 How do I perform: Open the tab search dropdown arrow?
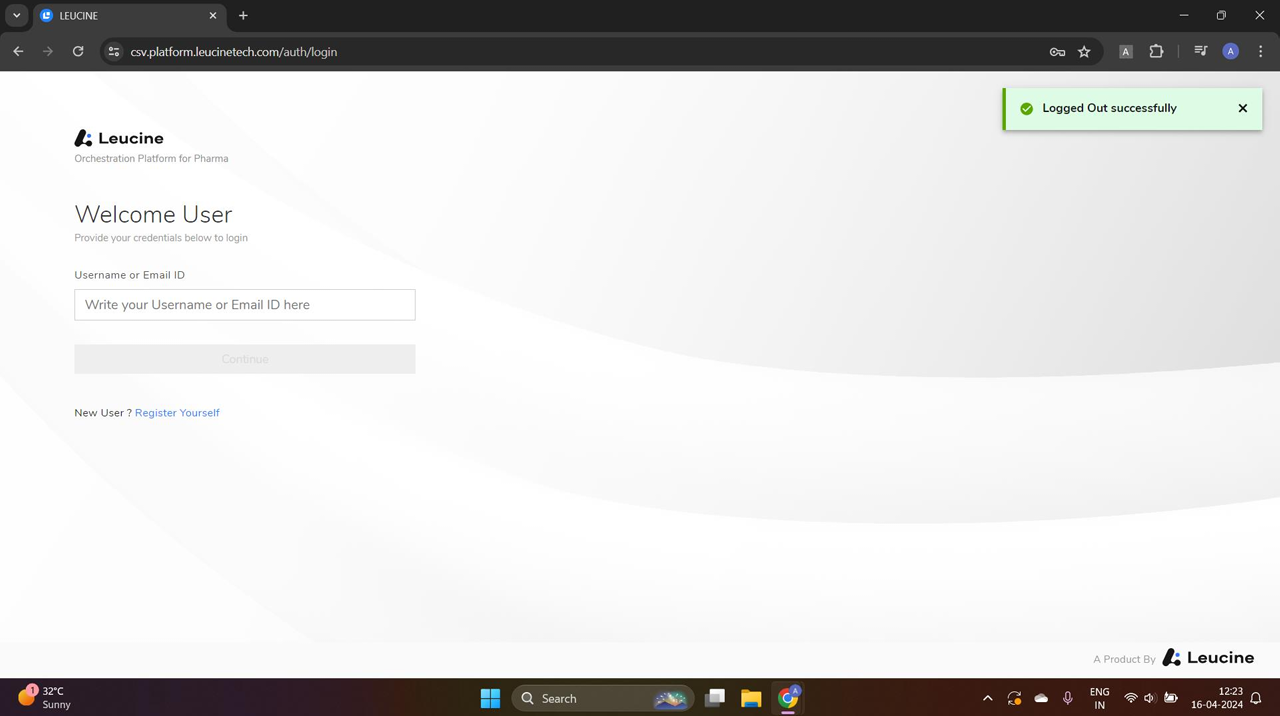tap(16, 16)
